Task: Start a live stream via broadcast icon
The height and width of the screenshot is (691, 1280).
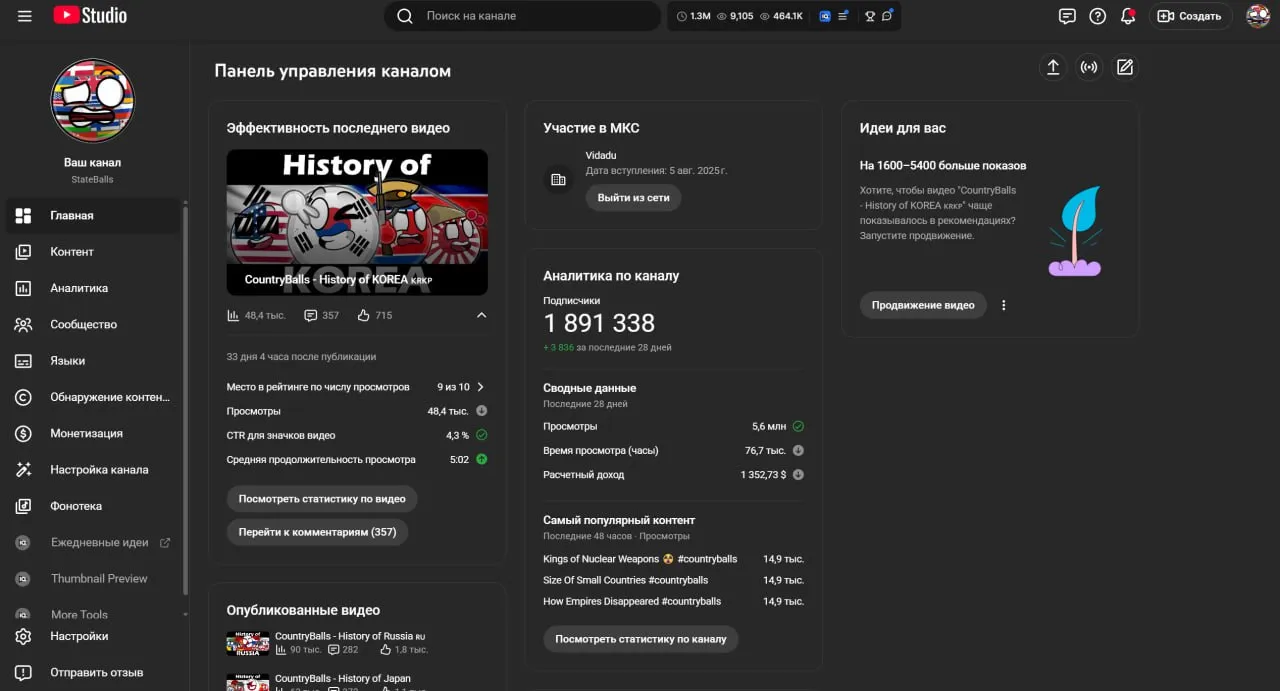Action: point(1089,67)
